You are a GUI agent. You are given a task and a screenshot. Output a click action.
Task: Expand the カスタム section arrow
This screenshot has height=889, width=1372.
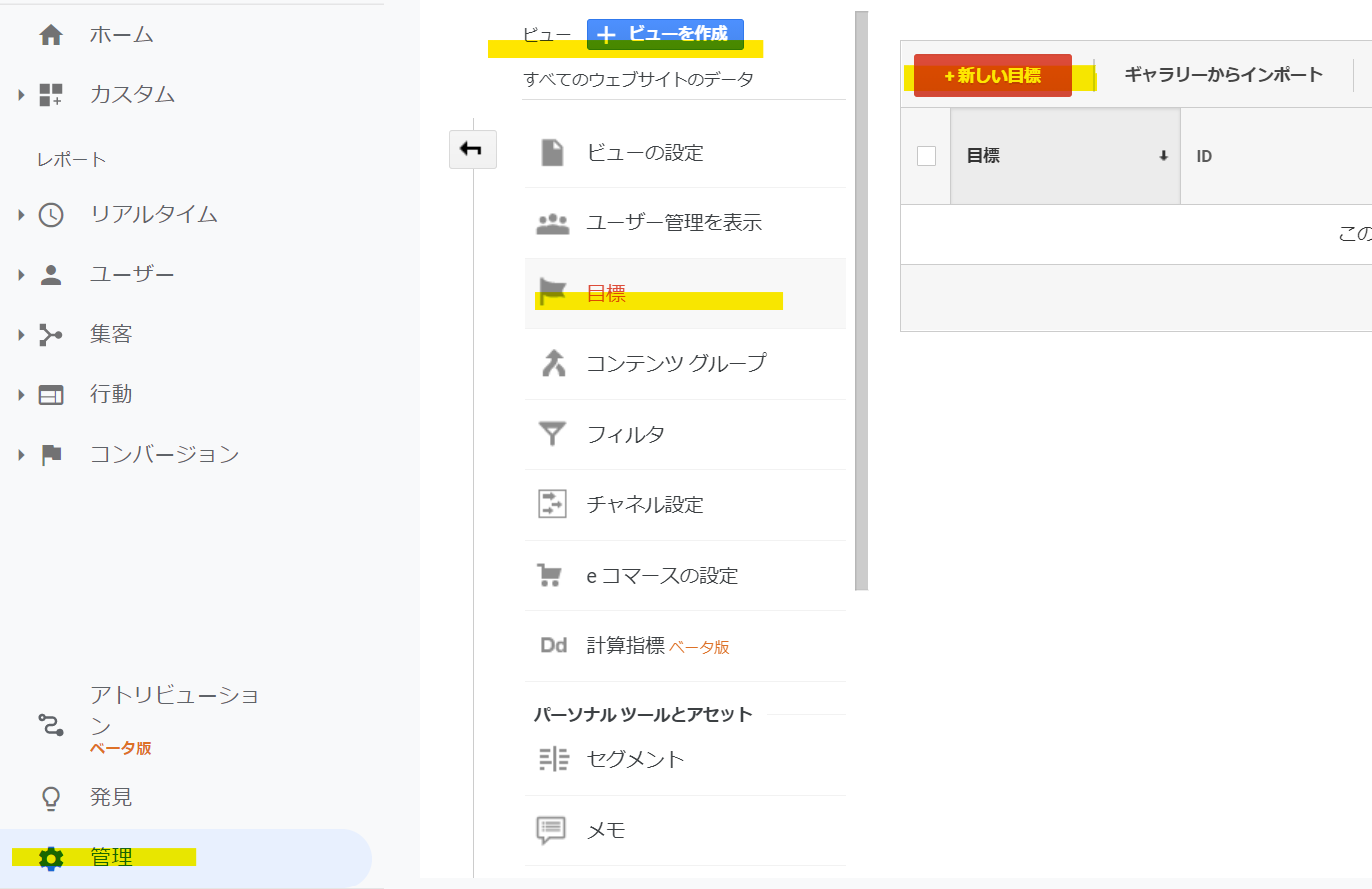tap(21, 95)
